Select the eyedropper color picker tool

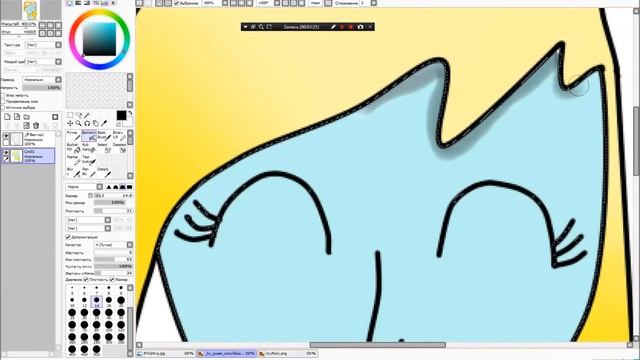[104, 123]
